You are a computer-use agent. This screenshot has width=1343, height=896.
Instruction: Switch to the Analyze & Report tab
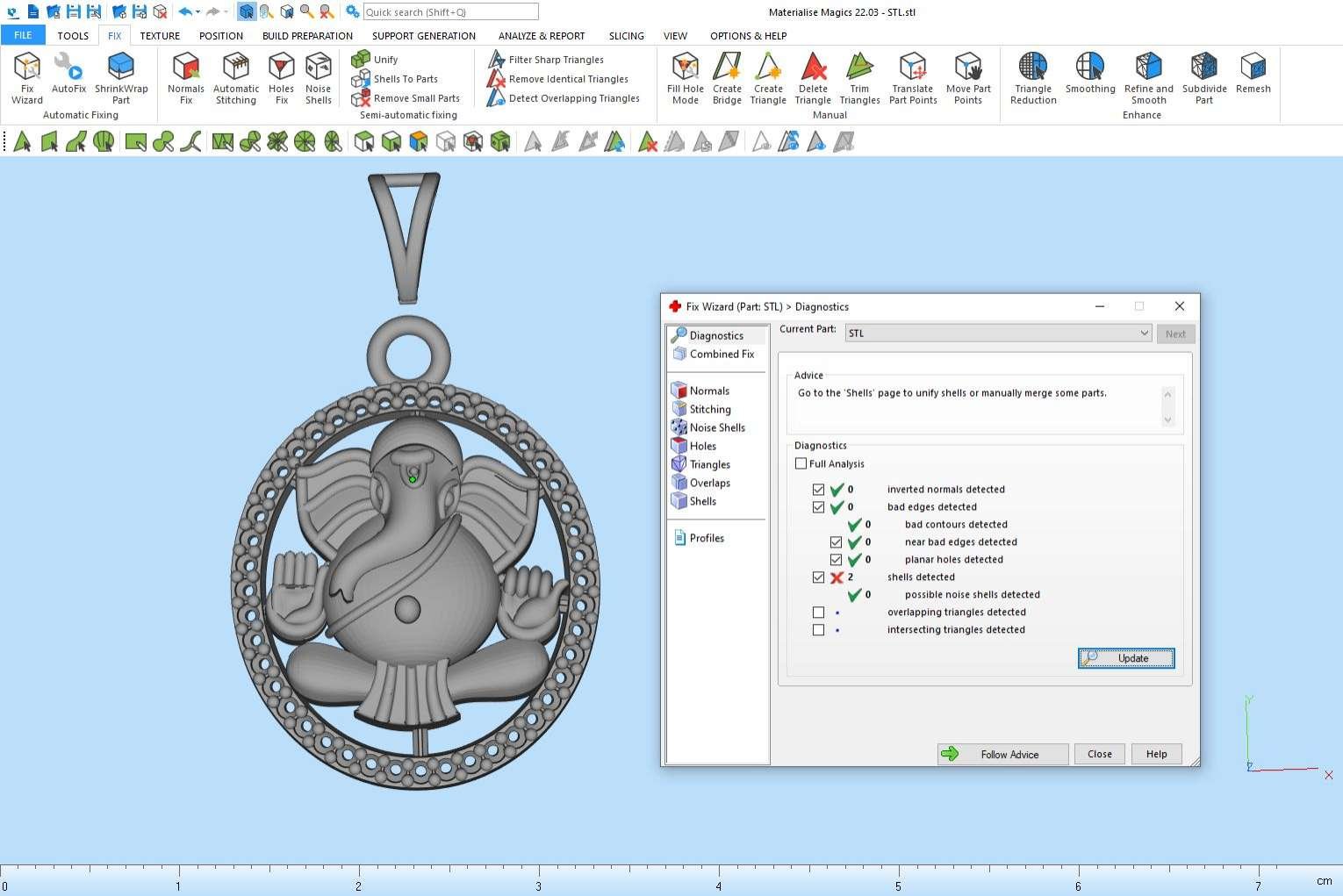(541, 36)
